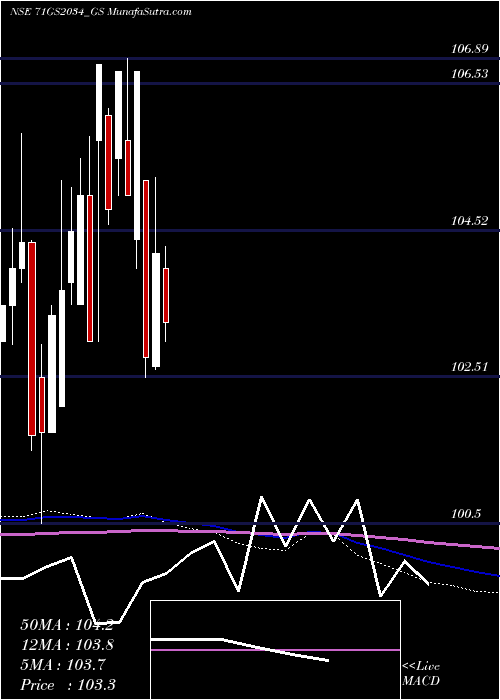Click the NSE 71GS2034_GS MunafaSutra.com title text
Screen dimensions: 500x700
click(x=101, y=12)
